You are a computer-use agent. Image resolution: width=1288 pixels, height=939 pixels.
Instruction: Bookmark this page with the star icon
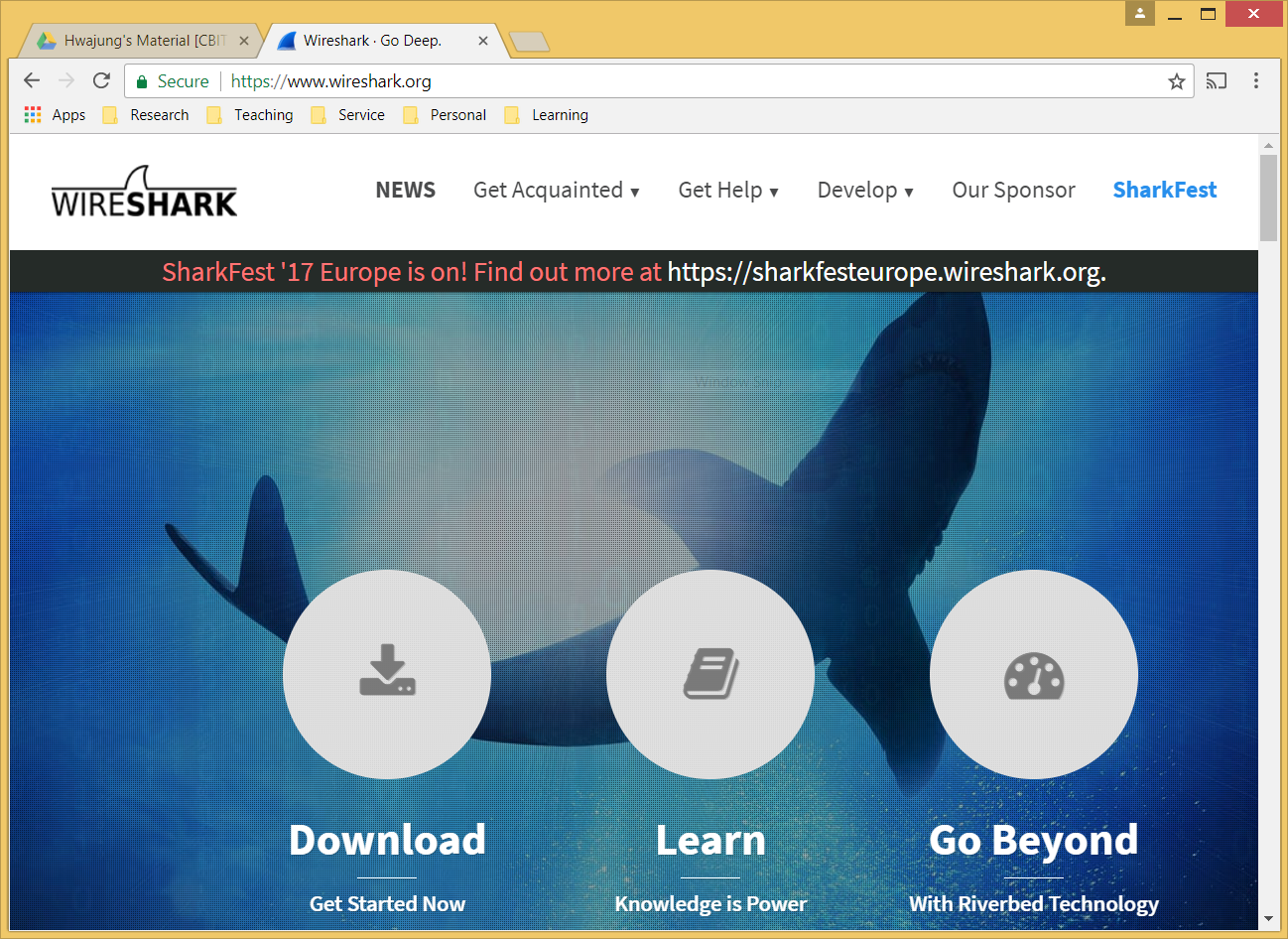tap(1177, 81)
